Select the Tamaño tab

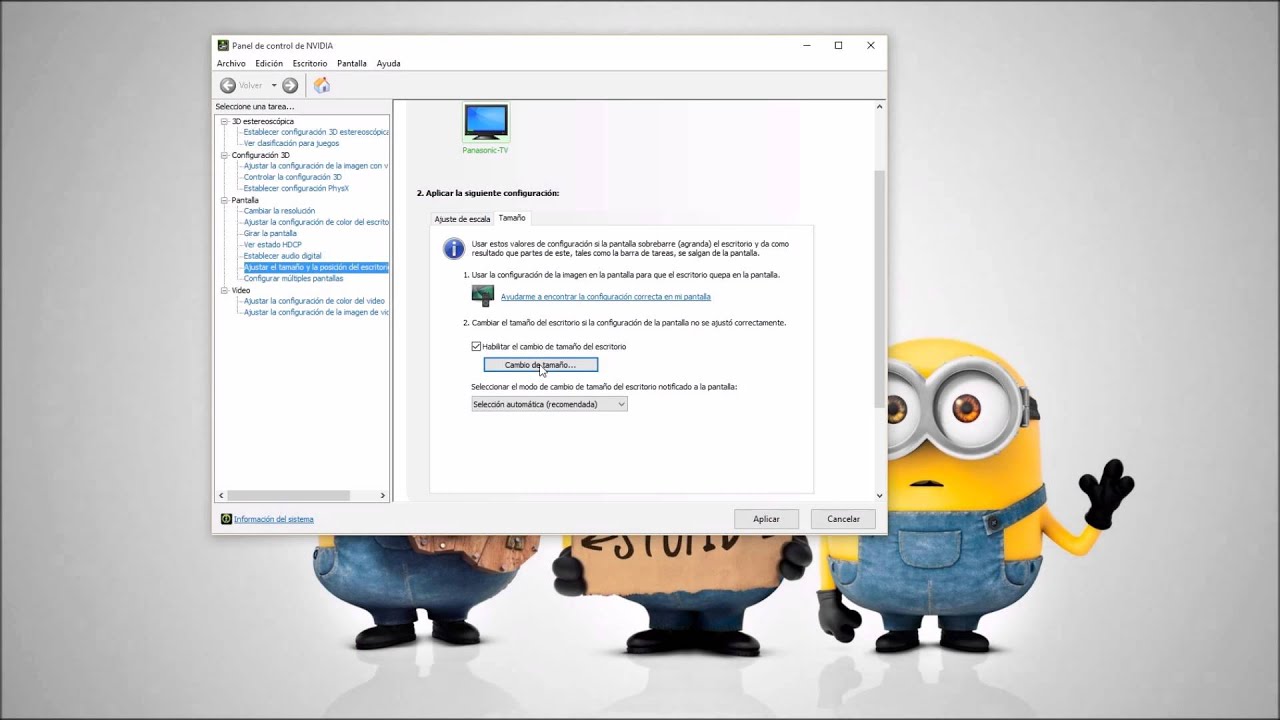click(512, 218)
